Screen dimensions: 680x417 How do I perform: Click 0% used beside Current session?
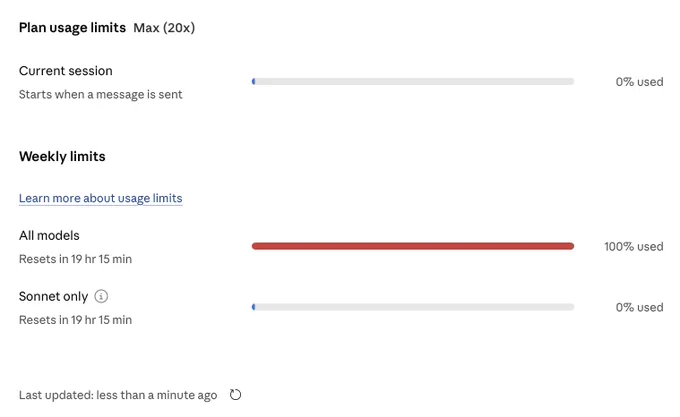[x=639, y=81]
